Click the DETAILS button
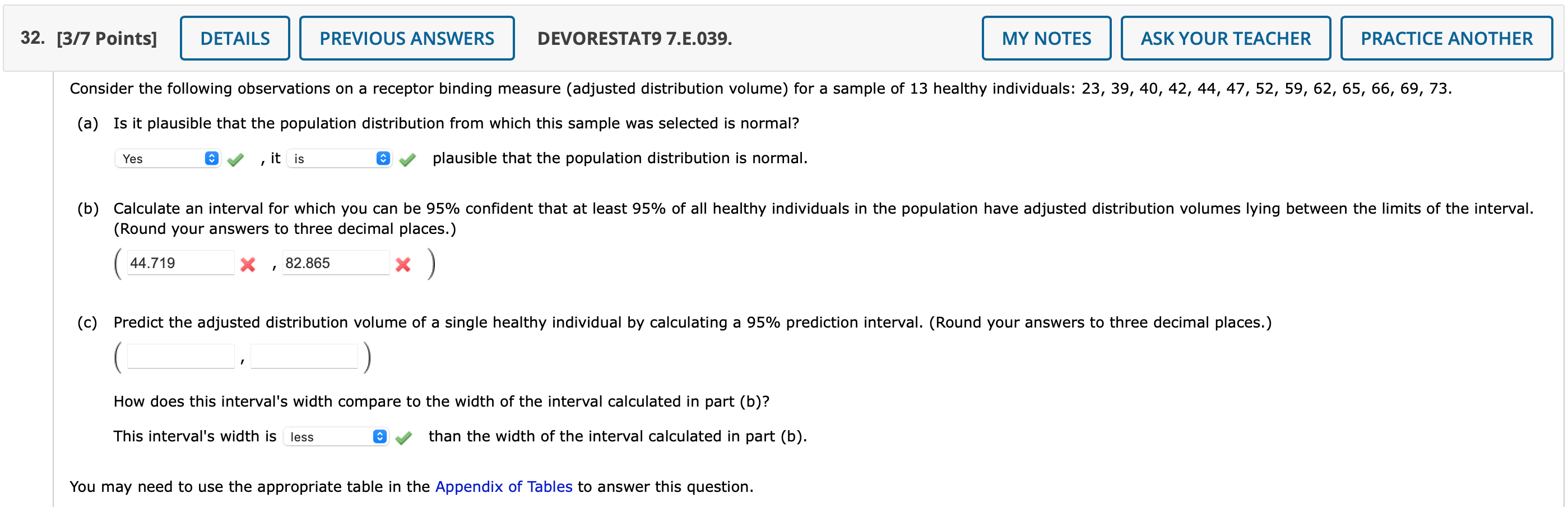 [234, 38]
